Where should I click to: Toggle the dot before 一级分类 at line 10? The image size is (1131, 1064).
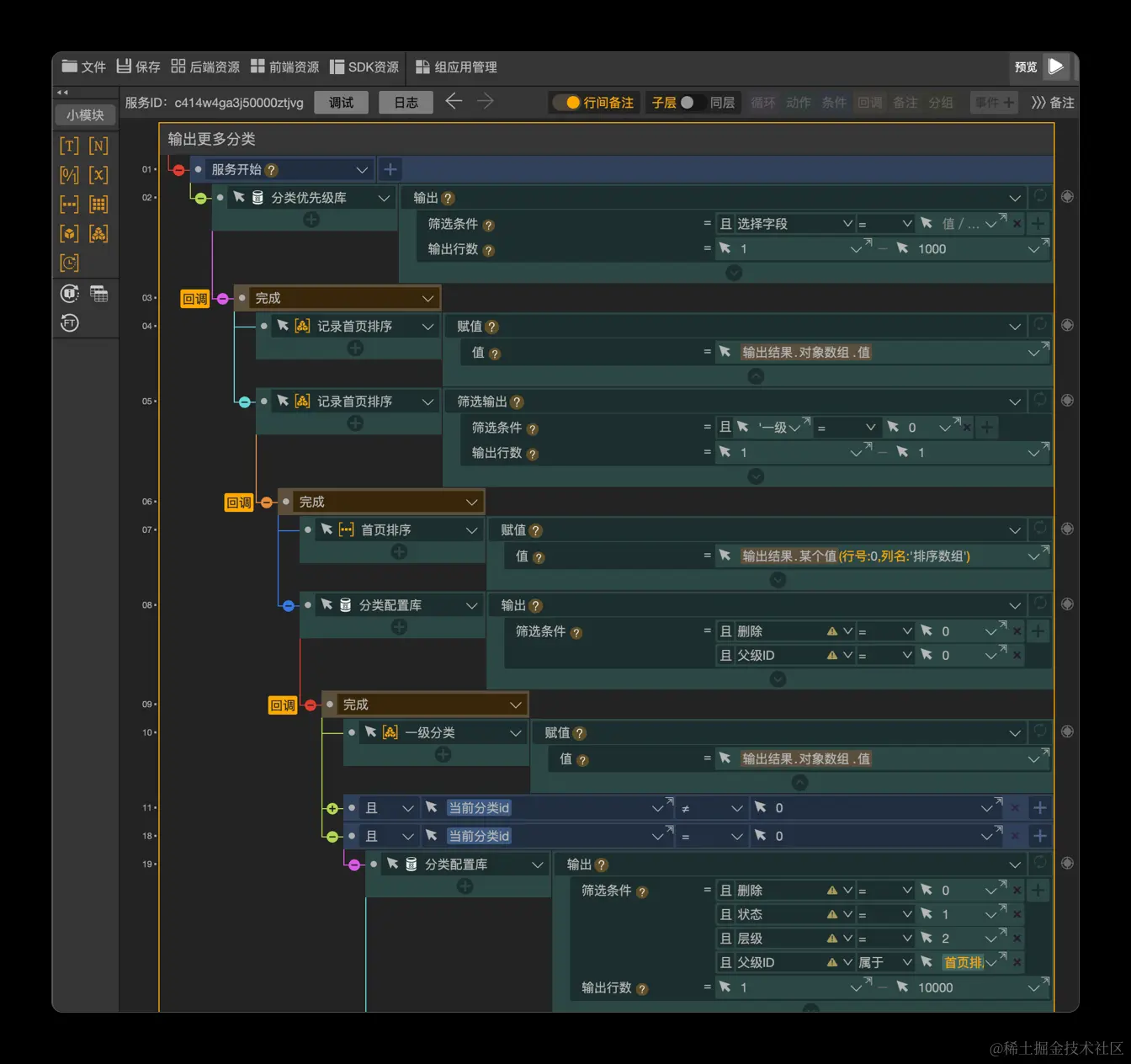351,732
